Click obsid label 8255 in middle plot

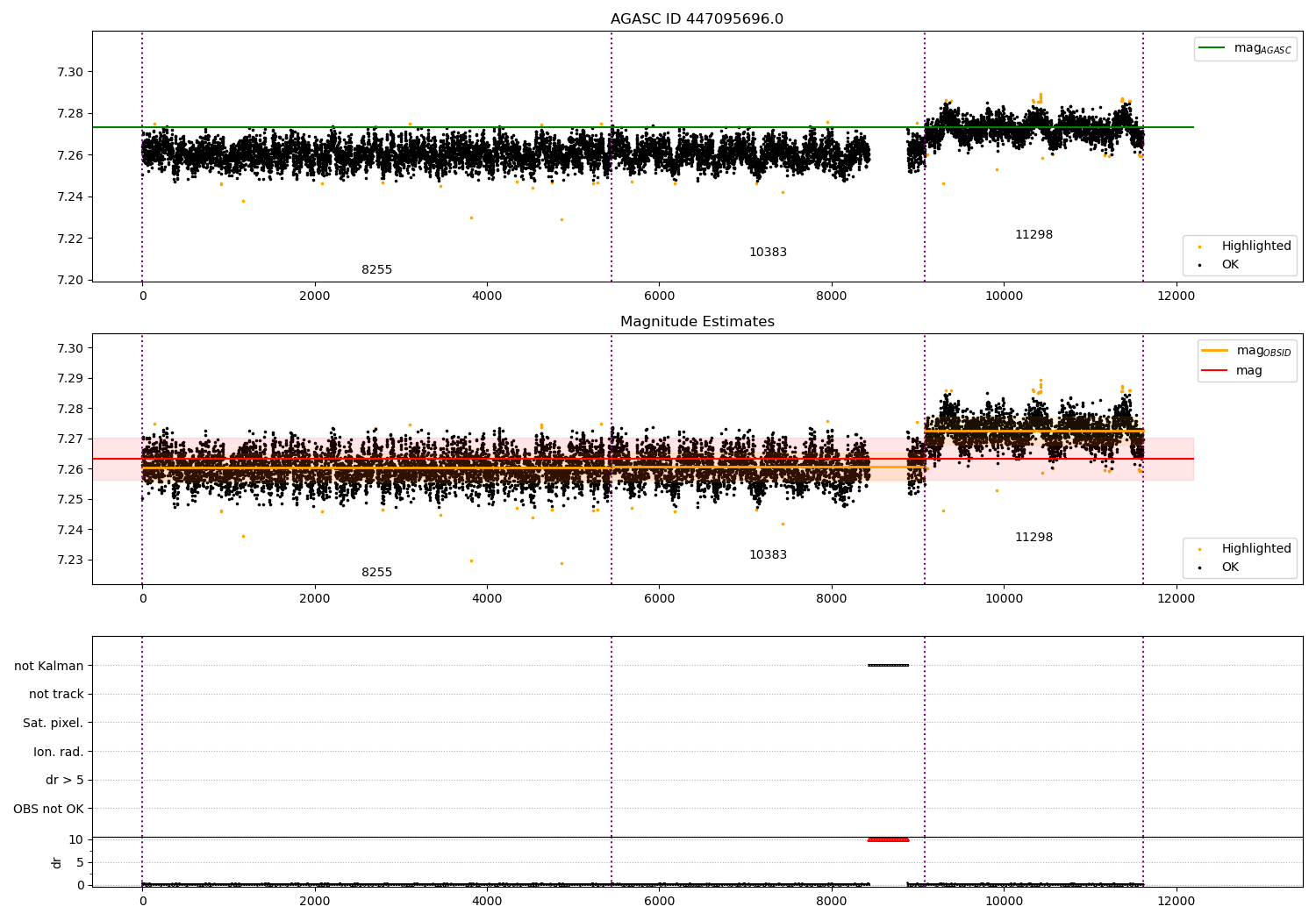click(376, 573)
